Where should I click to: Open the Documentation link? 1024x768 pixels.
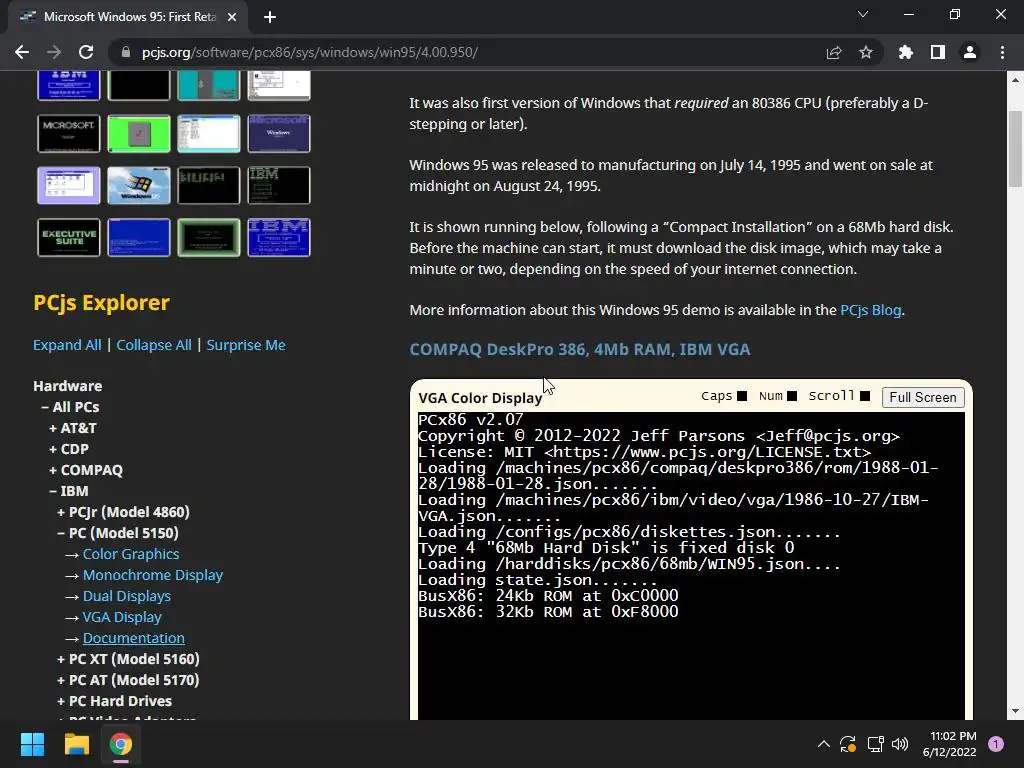(x=134, y=637)
